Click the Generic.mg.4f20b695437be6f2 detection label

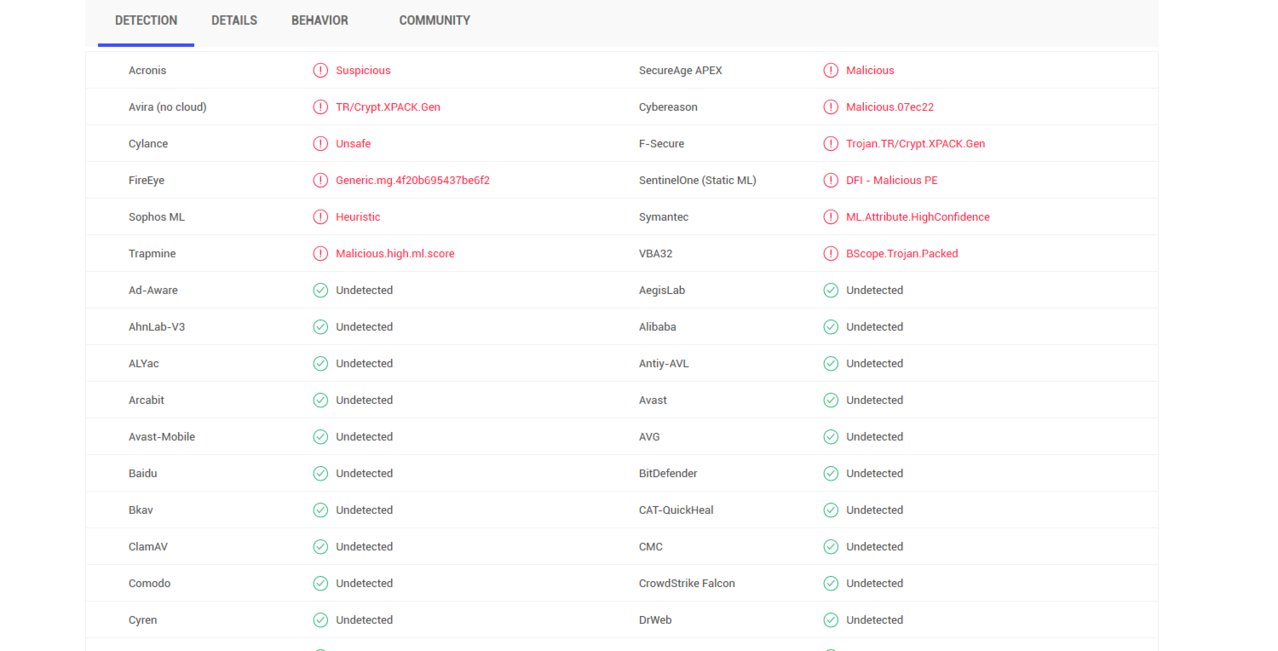pyautogui.click(x=413, y=181)
